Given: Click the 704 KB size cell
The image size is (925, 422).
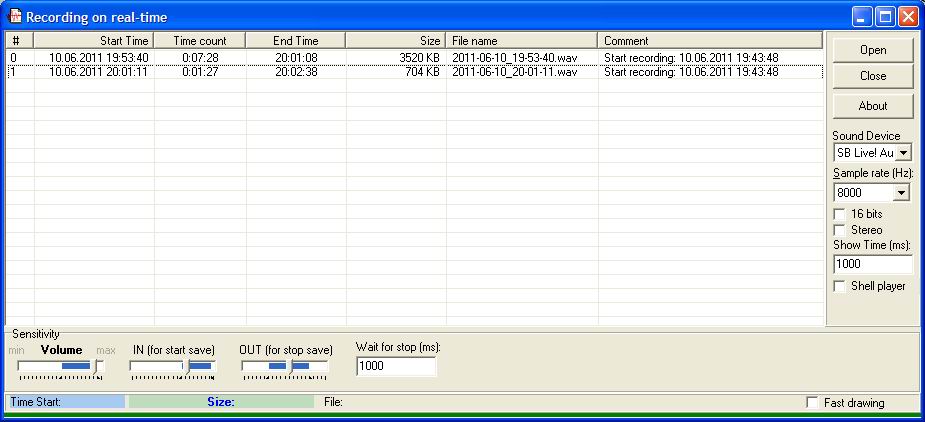Looking at the screenshot, I should tap(422, 72).
